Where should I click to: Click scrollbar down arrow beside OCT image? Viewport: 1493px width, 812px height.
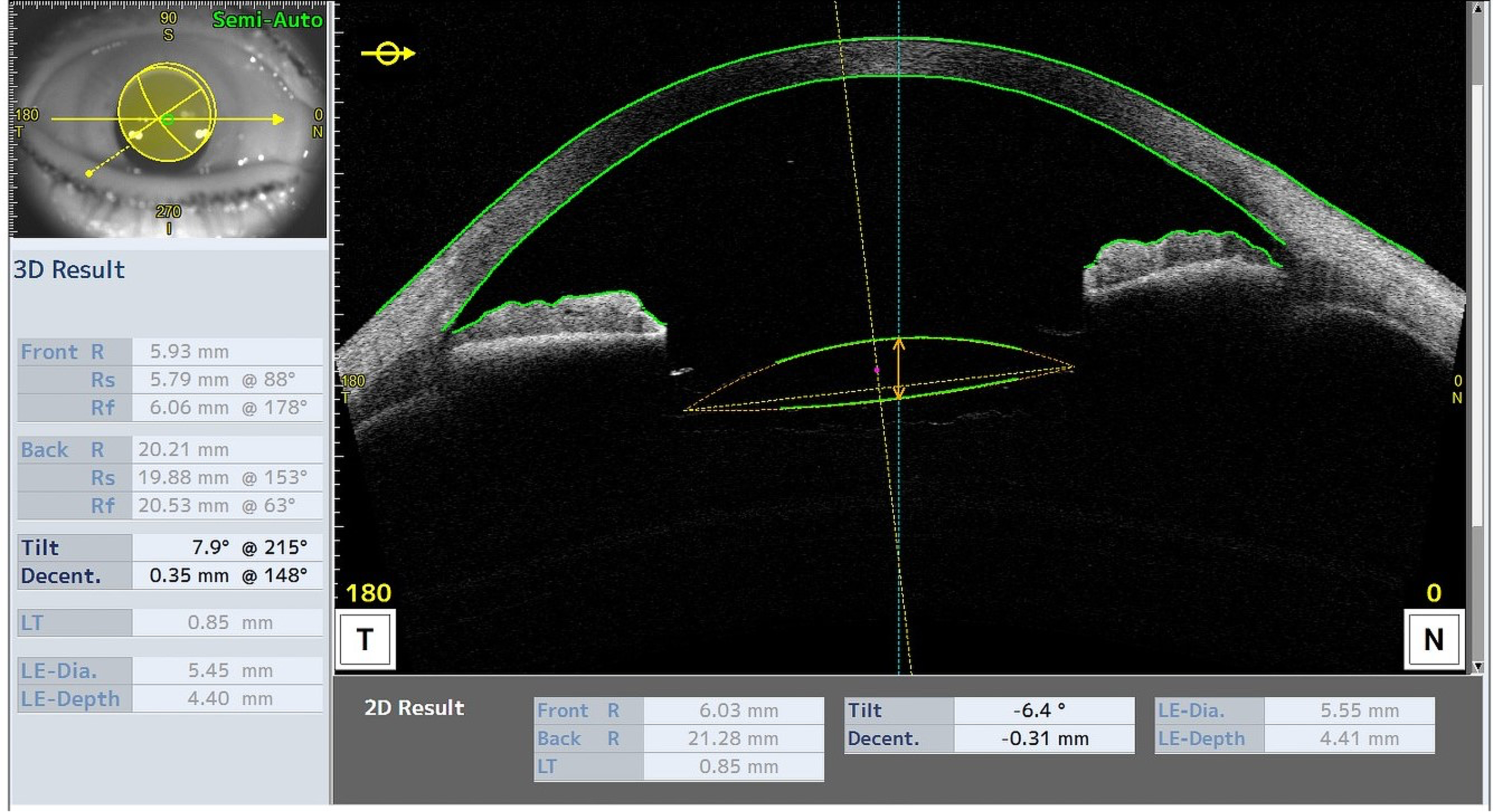(1478, 666)
